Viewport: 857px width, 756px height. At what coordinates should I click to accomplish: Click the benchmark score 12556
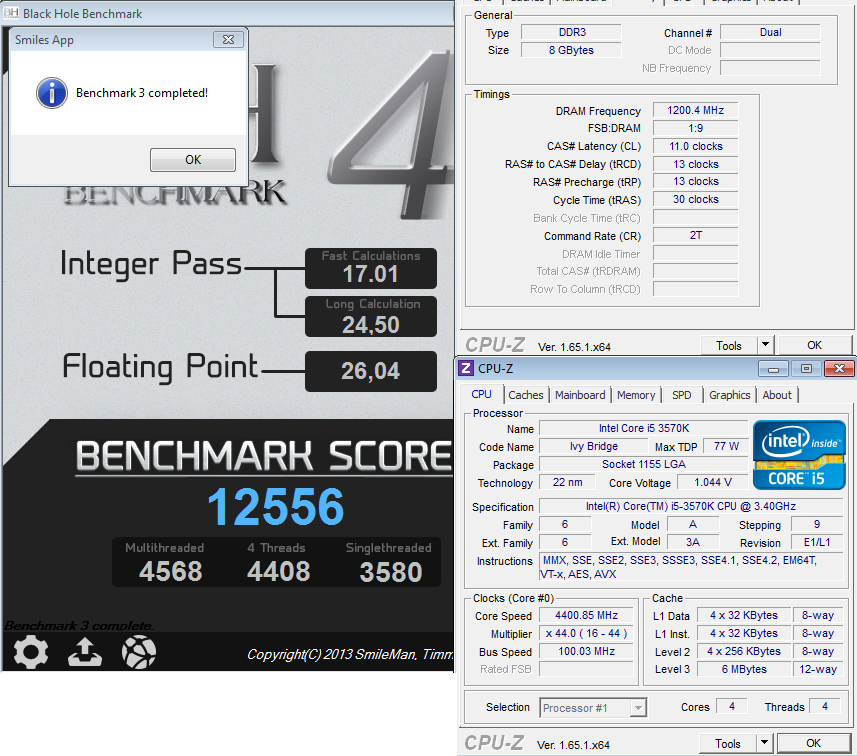click(x=276, y=507)
